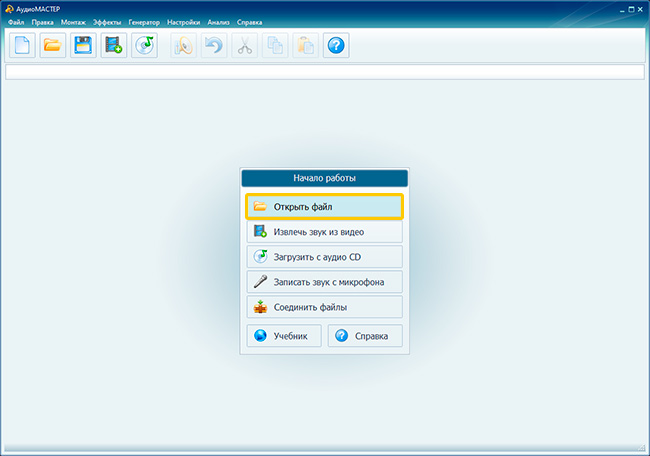Open the Монтаж menu

click(73, 22)
